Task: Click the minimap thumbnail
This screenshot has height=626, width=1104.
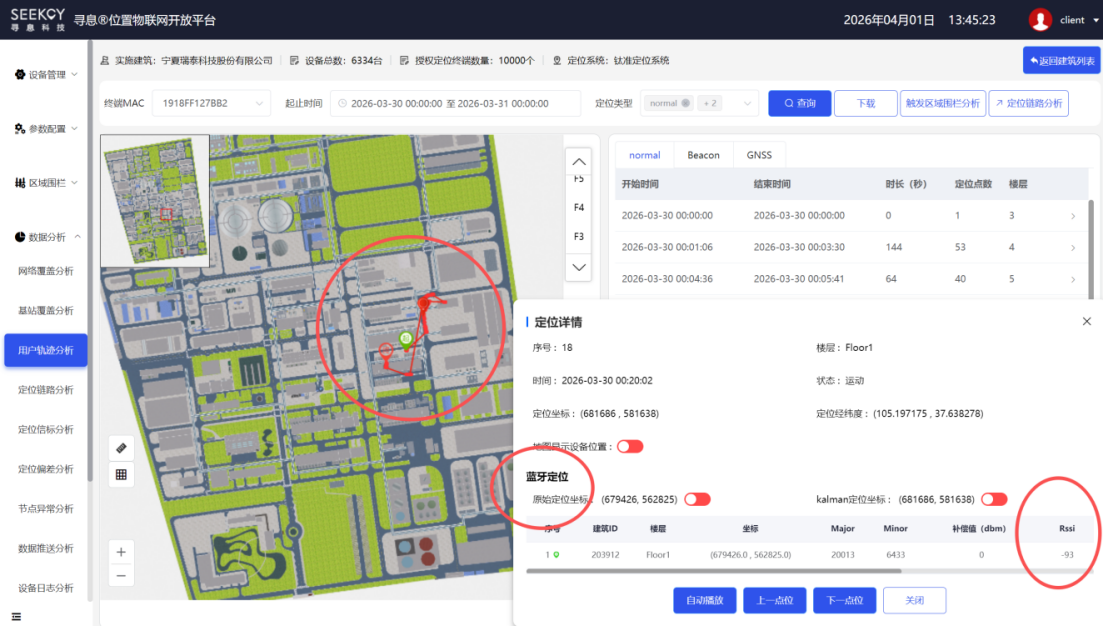Action: tap(155, 201)
